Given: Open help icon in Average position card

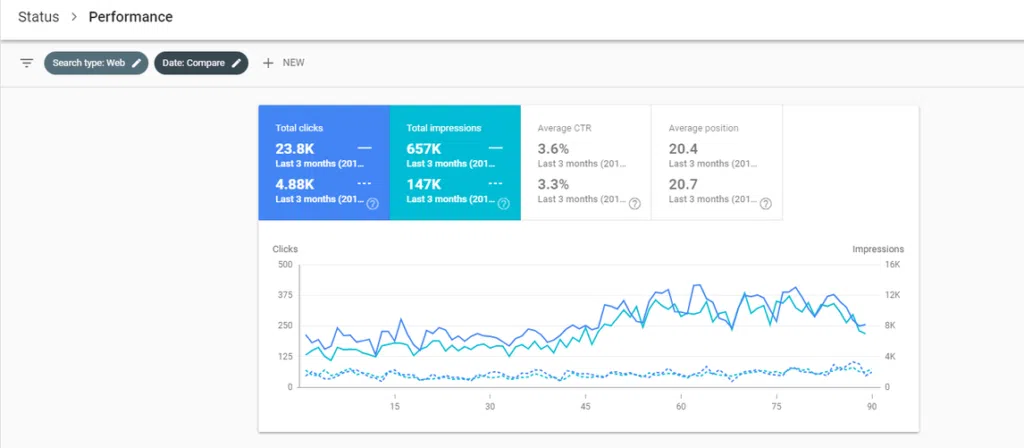Looking at the screenshot, I should click(765, 203).
